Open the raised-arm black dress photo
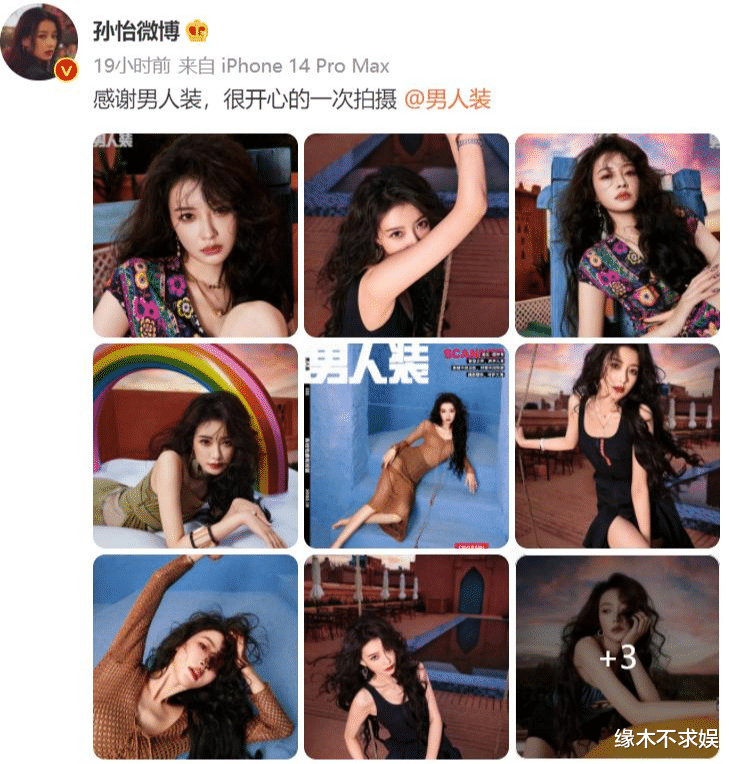The width and height of the screenshot is (730, 764). tap(406, 235)
